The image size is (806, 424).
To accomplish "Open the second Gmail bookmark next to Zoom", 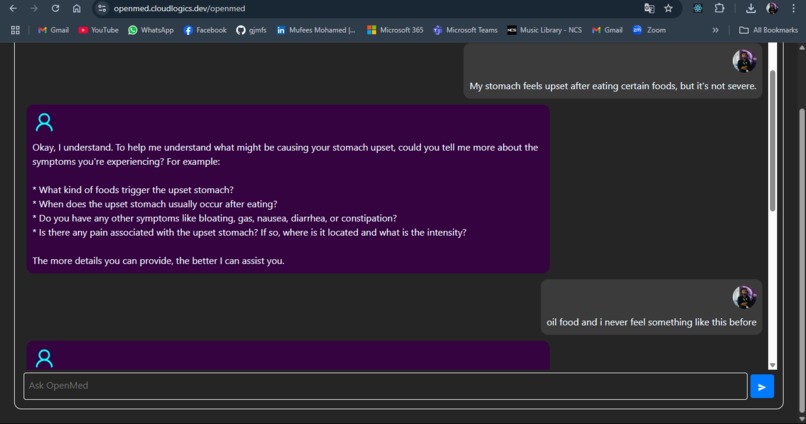I will coord(607,30).
